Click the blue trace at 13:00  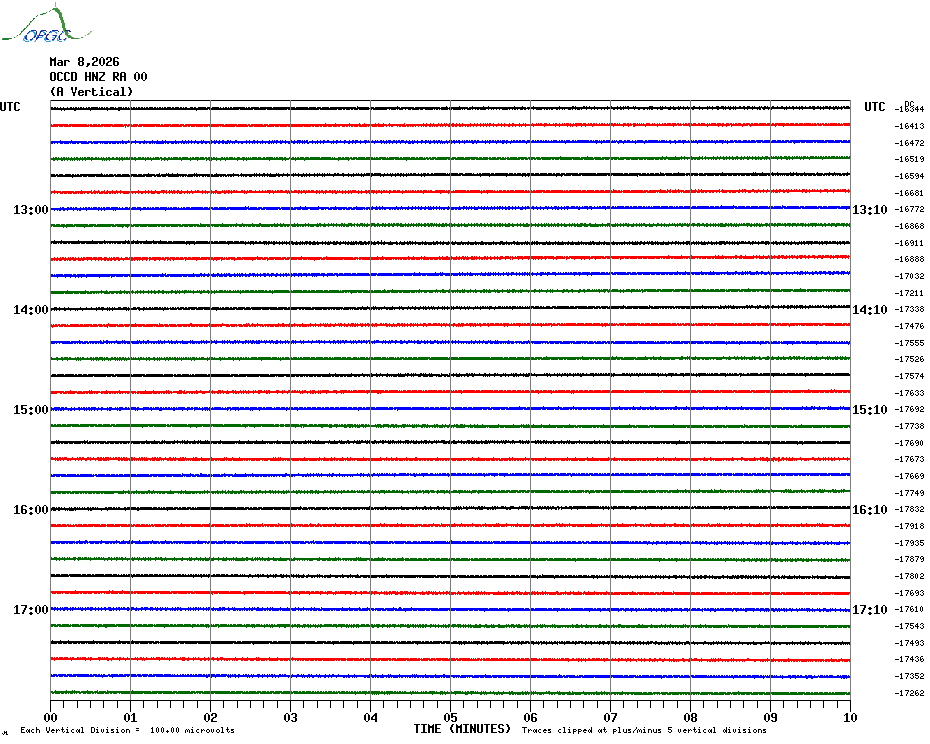point(450,208)
